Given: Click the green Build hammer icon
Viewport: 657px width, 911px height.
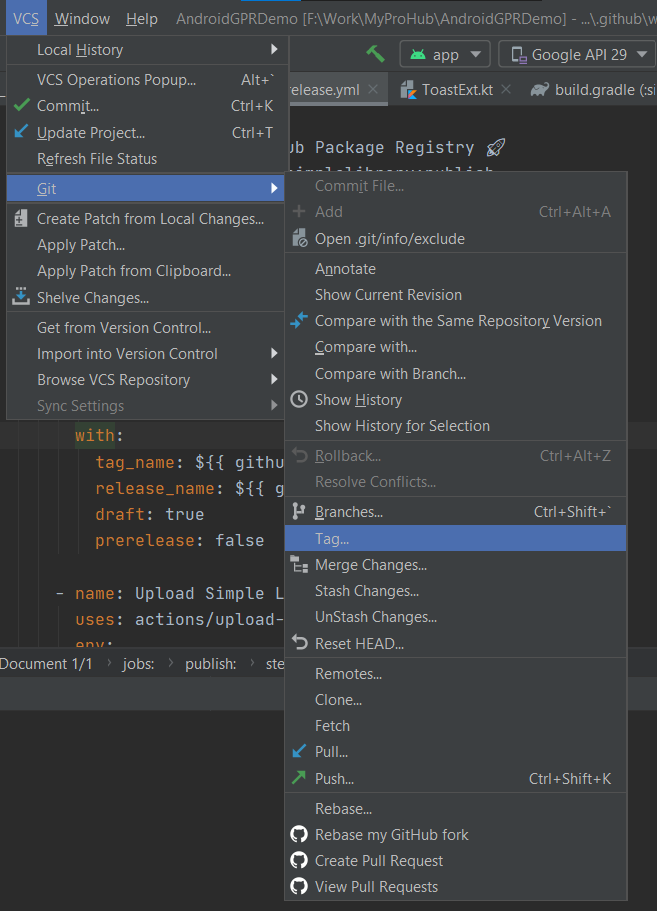Looking at the screenshot, I should point(375,54).
